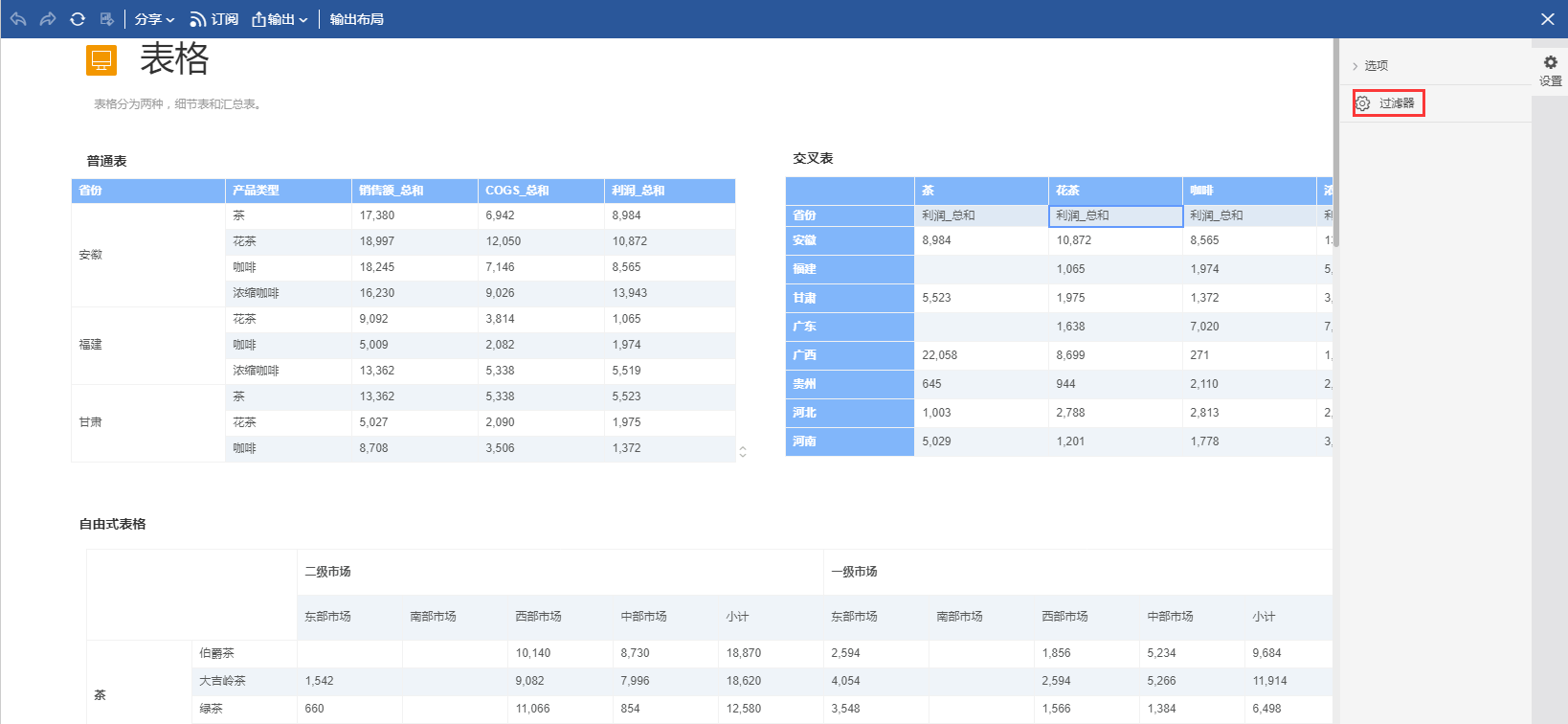This screenshot has height=724, width=1568.
Task: Click the 普通表 scroll arrows at bottom right
Action: pos(743,452)
